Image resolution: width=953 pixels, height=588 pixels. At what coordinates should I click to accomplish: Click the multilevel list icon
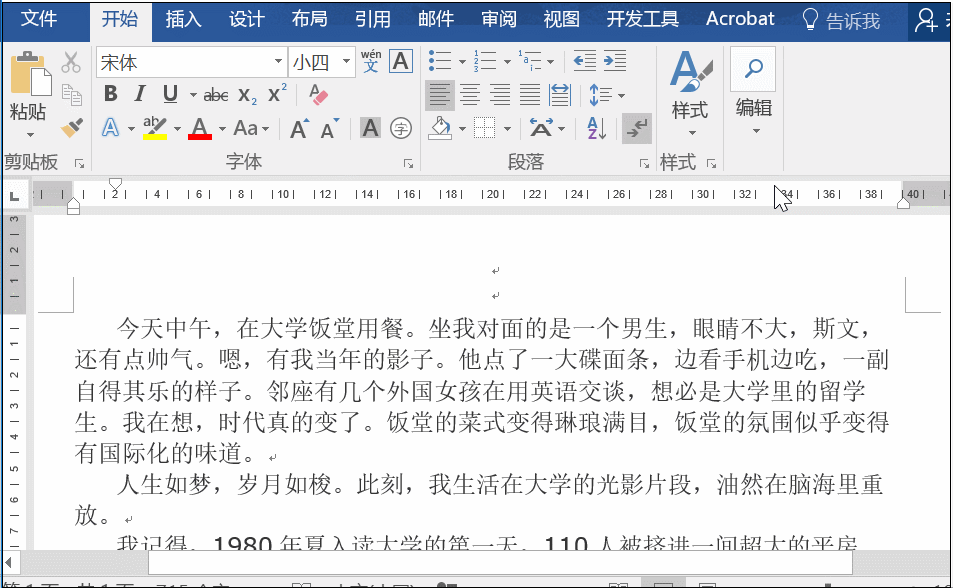530,61
